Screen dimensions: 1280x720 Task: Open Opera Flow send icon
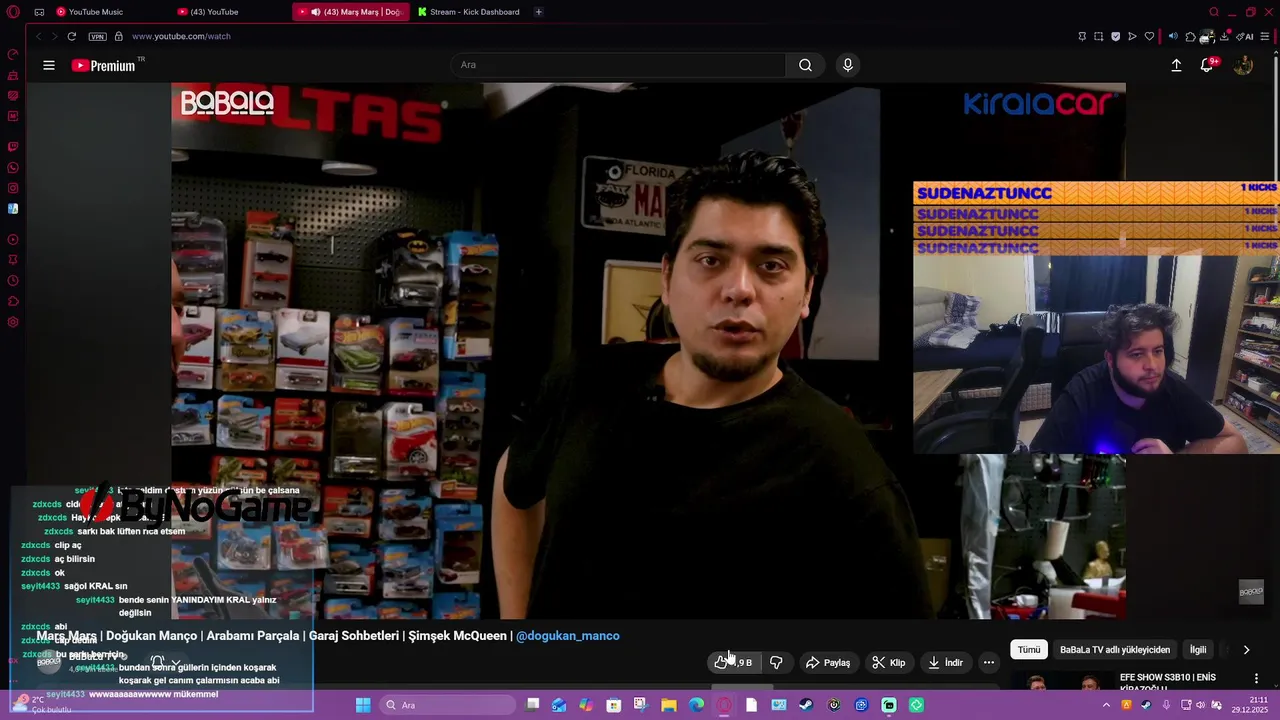click(1132, 36)
